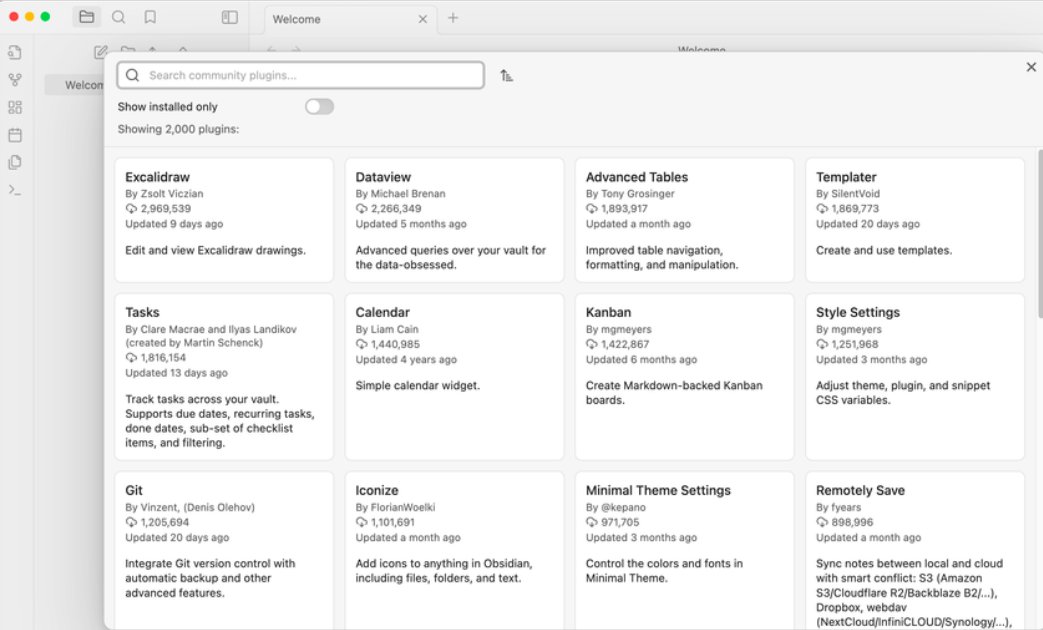This screenshot has width=1043, height=630.
Task: Click the download icon beside 1,251,968
Action: (822, 344)
